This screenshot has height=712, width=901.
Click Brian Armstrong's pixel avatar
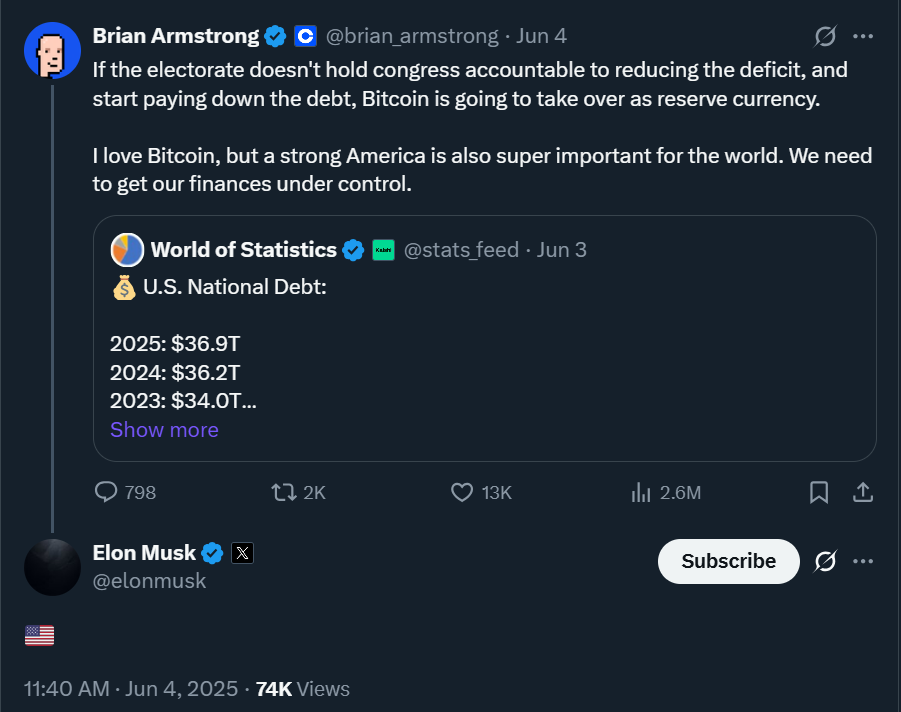pyautogui.click(x=52, y=50)
